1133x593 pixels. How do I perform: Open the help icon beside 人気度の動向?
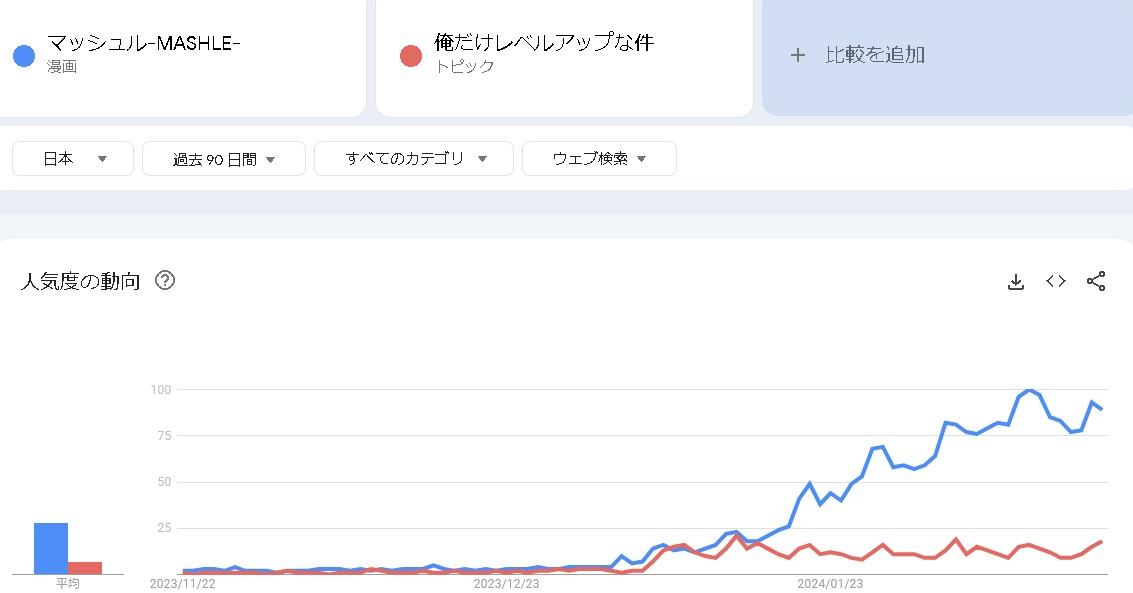tap(165, 280)
